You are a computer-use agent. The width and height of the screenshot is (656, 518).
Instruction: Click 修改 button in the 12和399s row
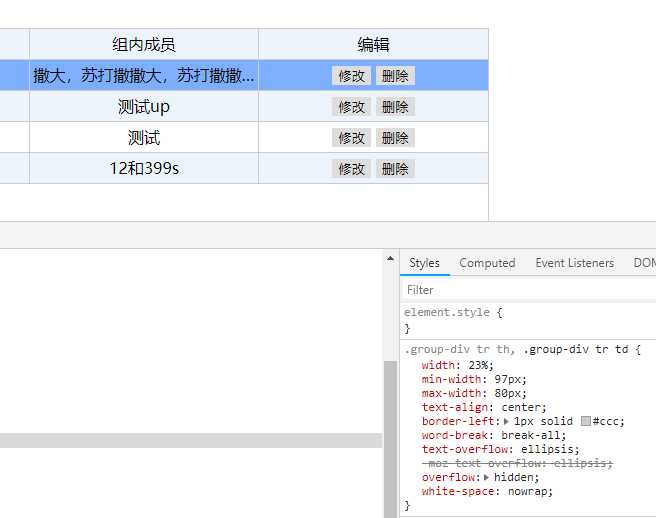pyautogui.click(x=351, y=169)
